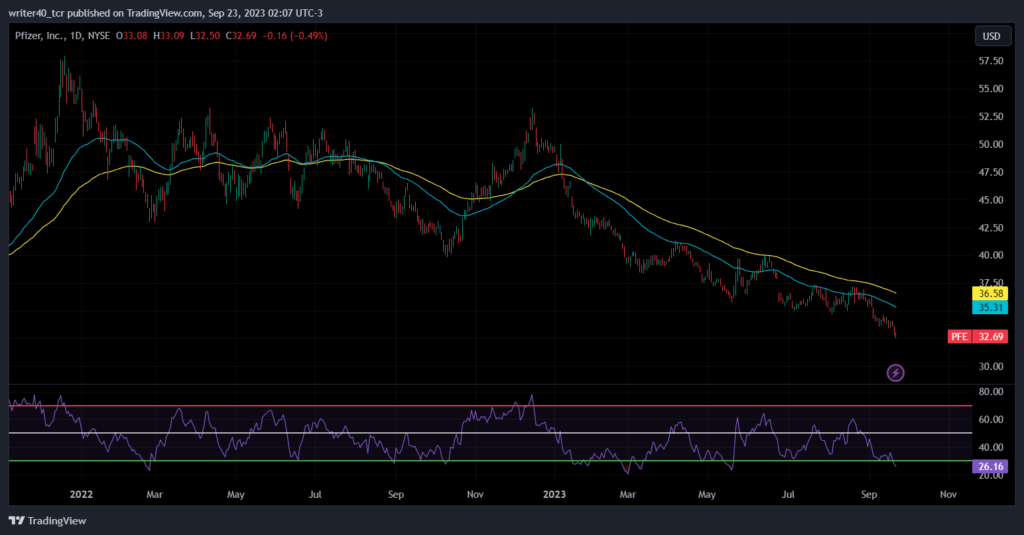Click the Mar label after 2023

coord(627,494)
